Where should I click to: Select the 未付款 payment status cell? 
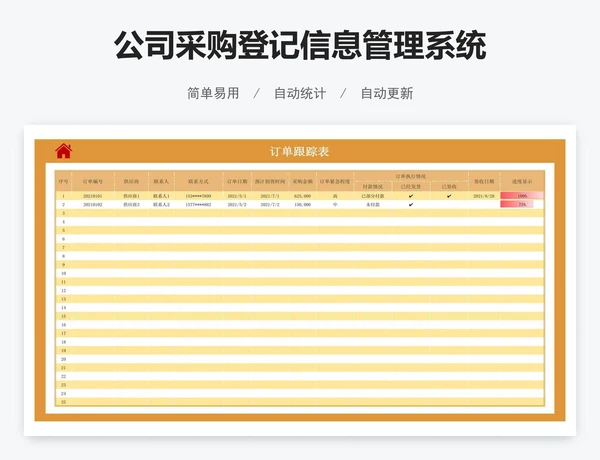(x=372, y=204)
